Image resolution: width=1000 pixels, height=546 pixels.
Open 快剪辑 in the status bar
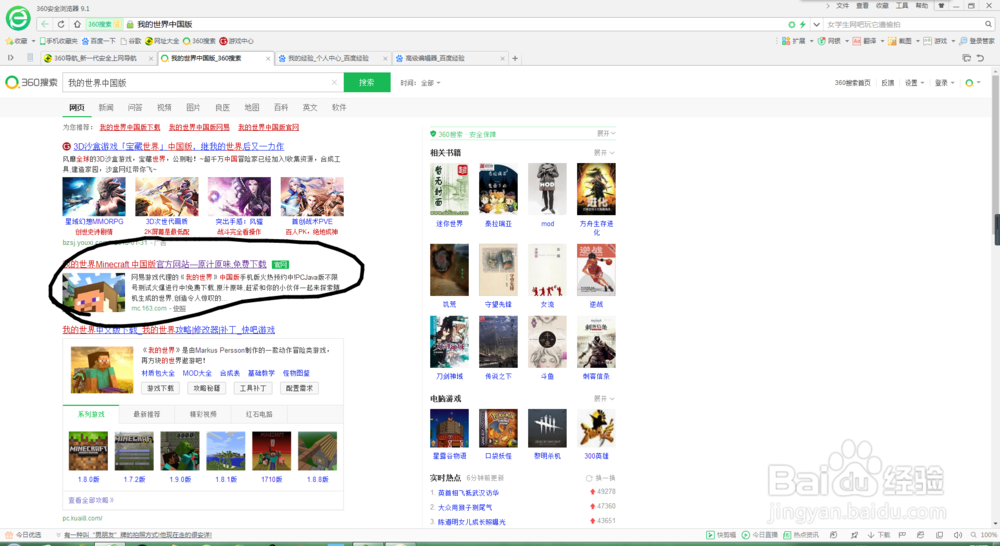(x=719, y=535)
